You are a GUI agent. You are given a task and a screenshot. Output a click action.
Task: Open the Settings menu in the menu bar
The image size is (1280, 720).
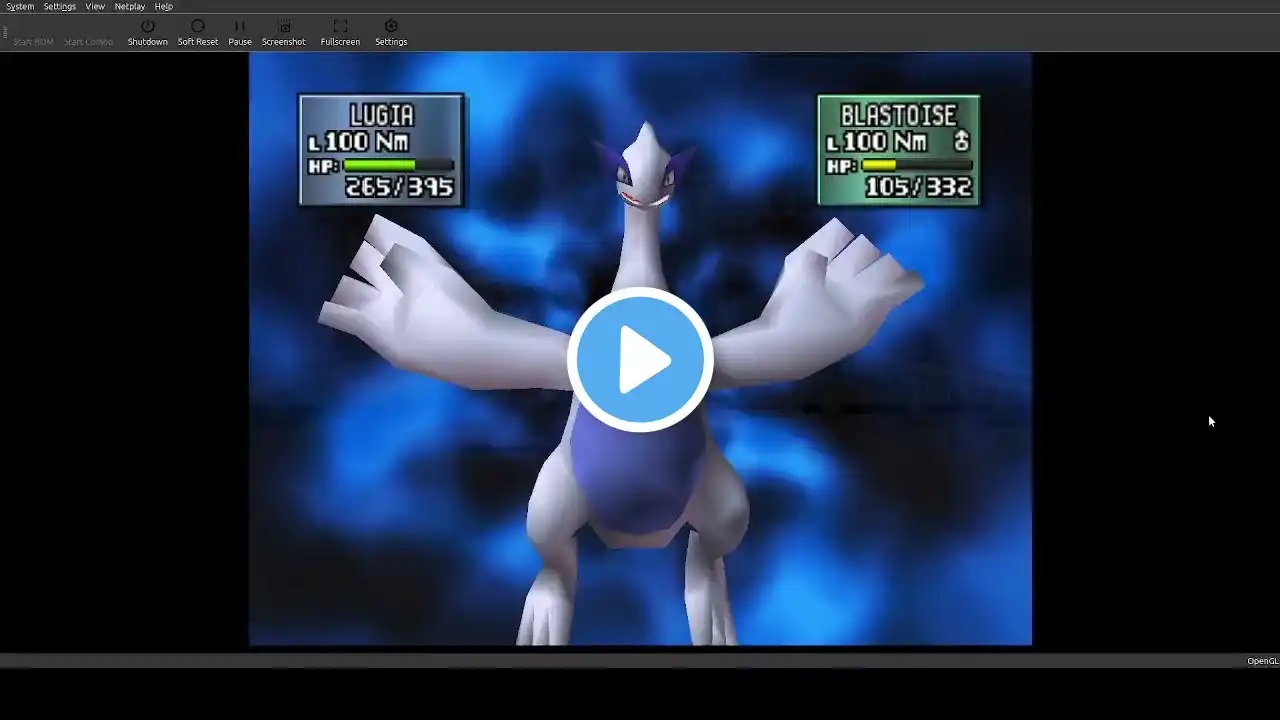click(x=60, y=6)
